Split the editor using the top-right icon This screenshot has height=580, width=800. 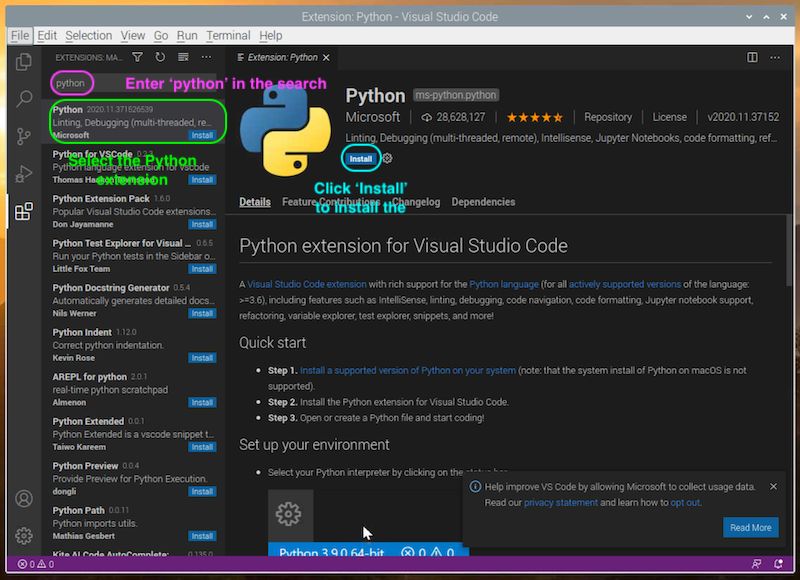point(751,58)
